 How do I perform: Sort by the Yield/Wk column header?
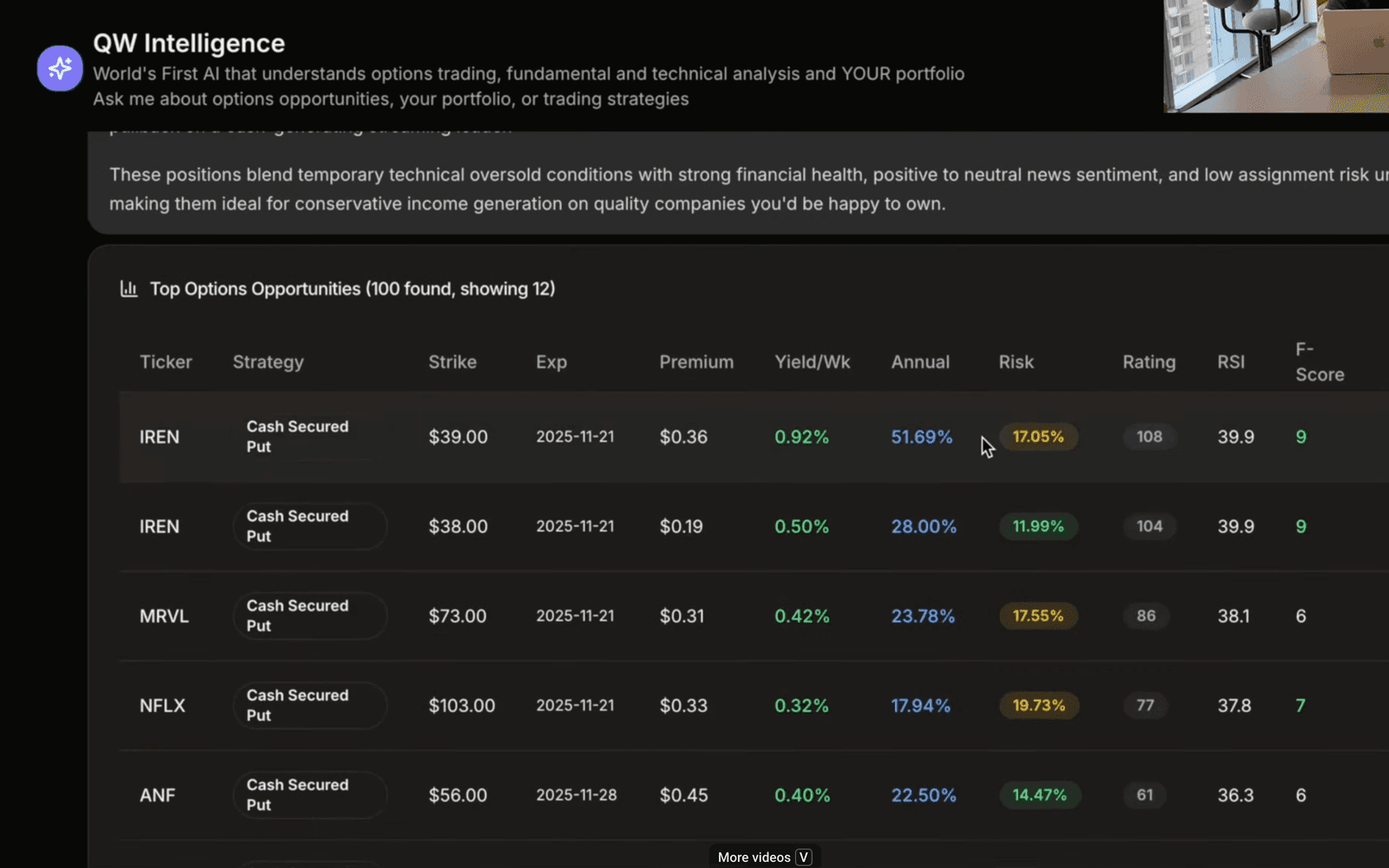[x=813, y=362]
